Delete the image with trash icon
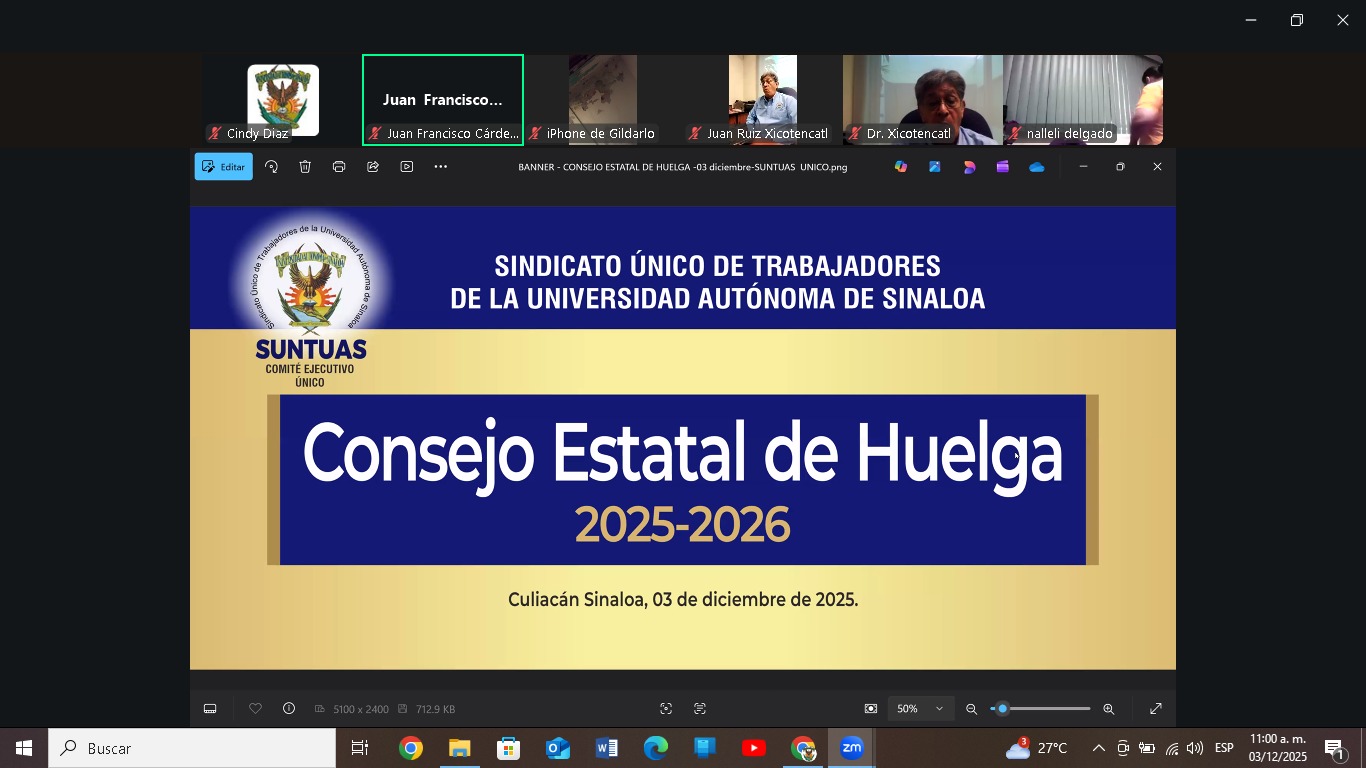 point(305,167)
